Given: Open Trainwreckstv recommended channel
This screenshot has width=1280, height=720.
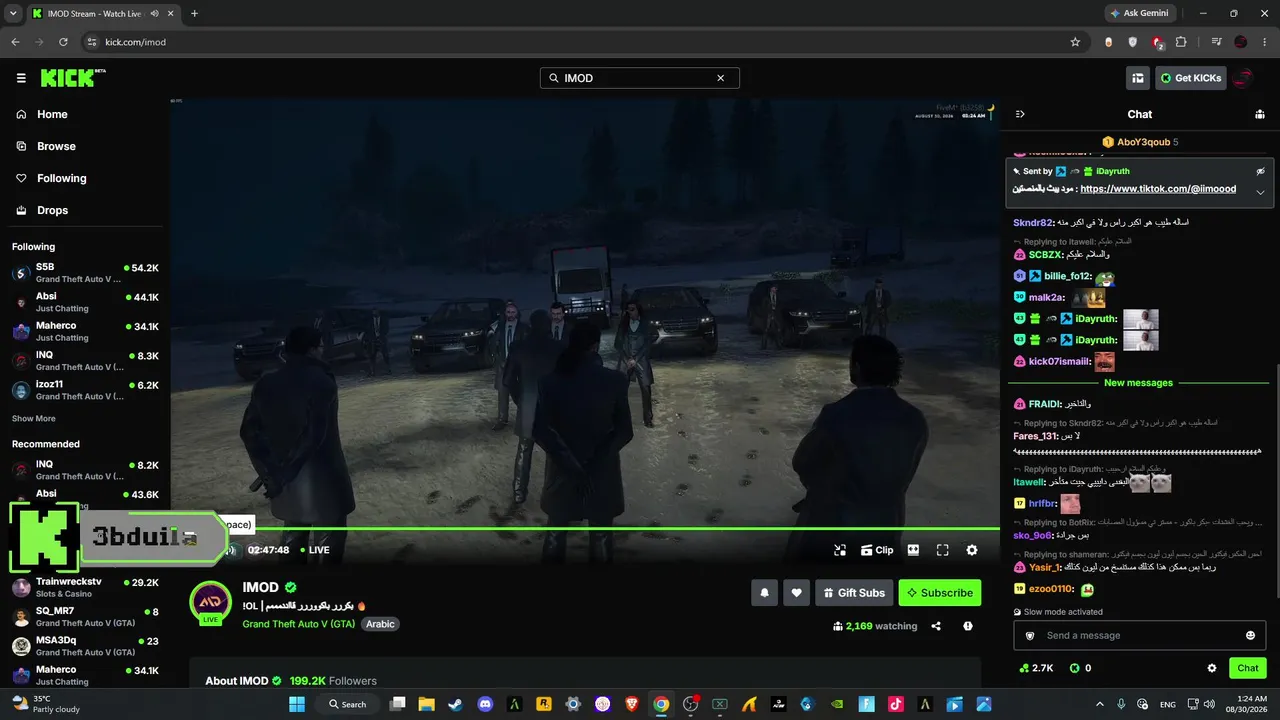Looking at the screenshot, I should pos(85,587).
